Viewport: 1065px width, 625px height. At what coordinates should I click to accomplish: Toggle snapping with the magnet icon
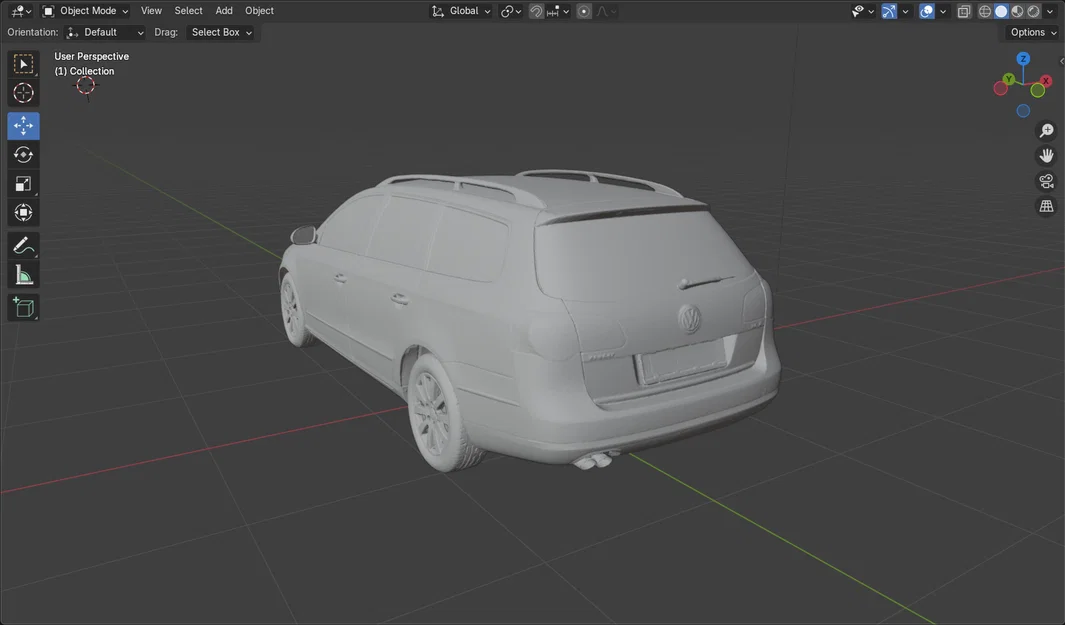pos(536,11)
